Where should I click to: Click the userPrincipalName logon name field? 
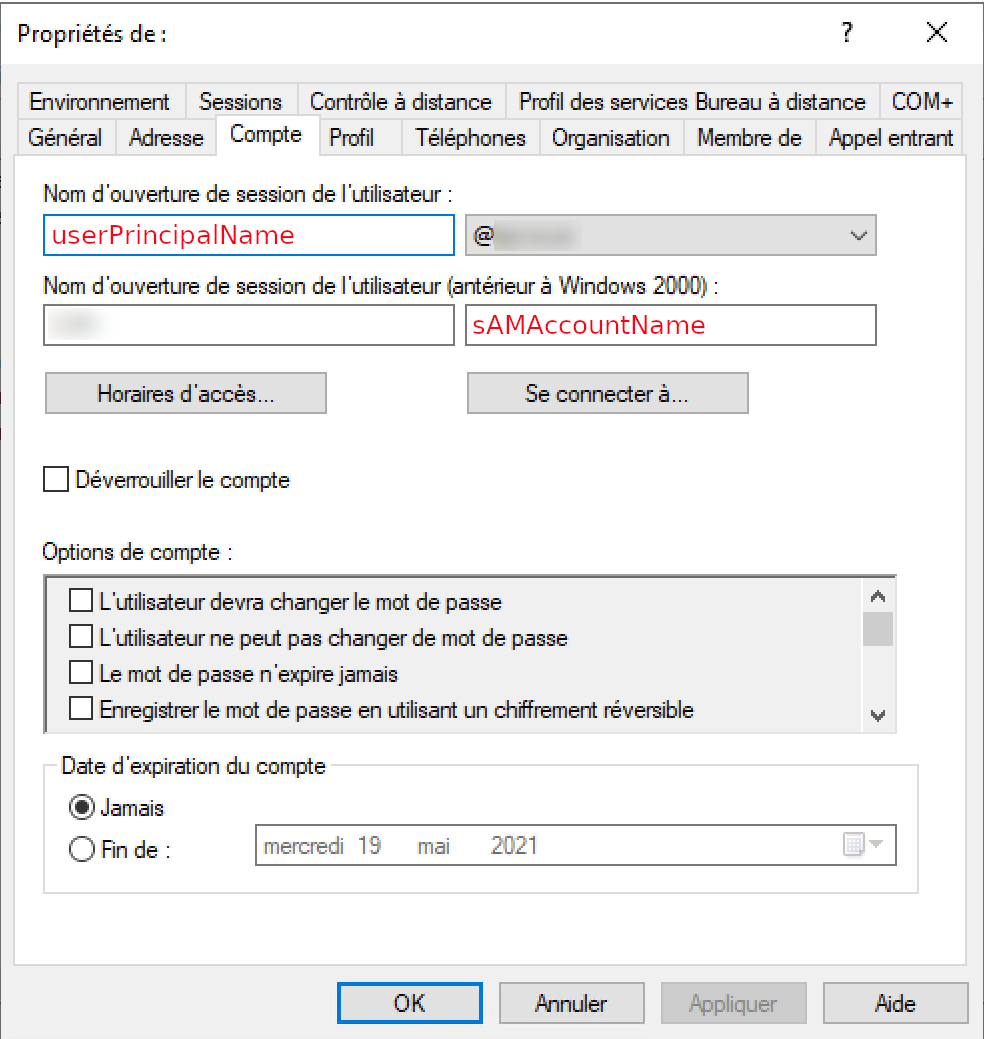pyautogui.click(x=249, y=236)
